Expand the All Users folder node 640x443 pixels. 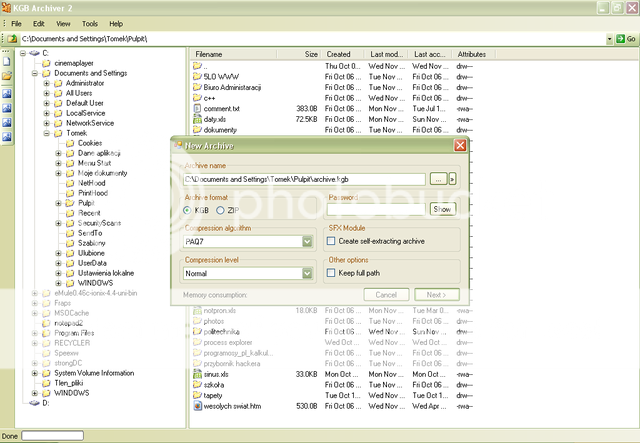tap(47, 93)
